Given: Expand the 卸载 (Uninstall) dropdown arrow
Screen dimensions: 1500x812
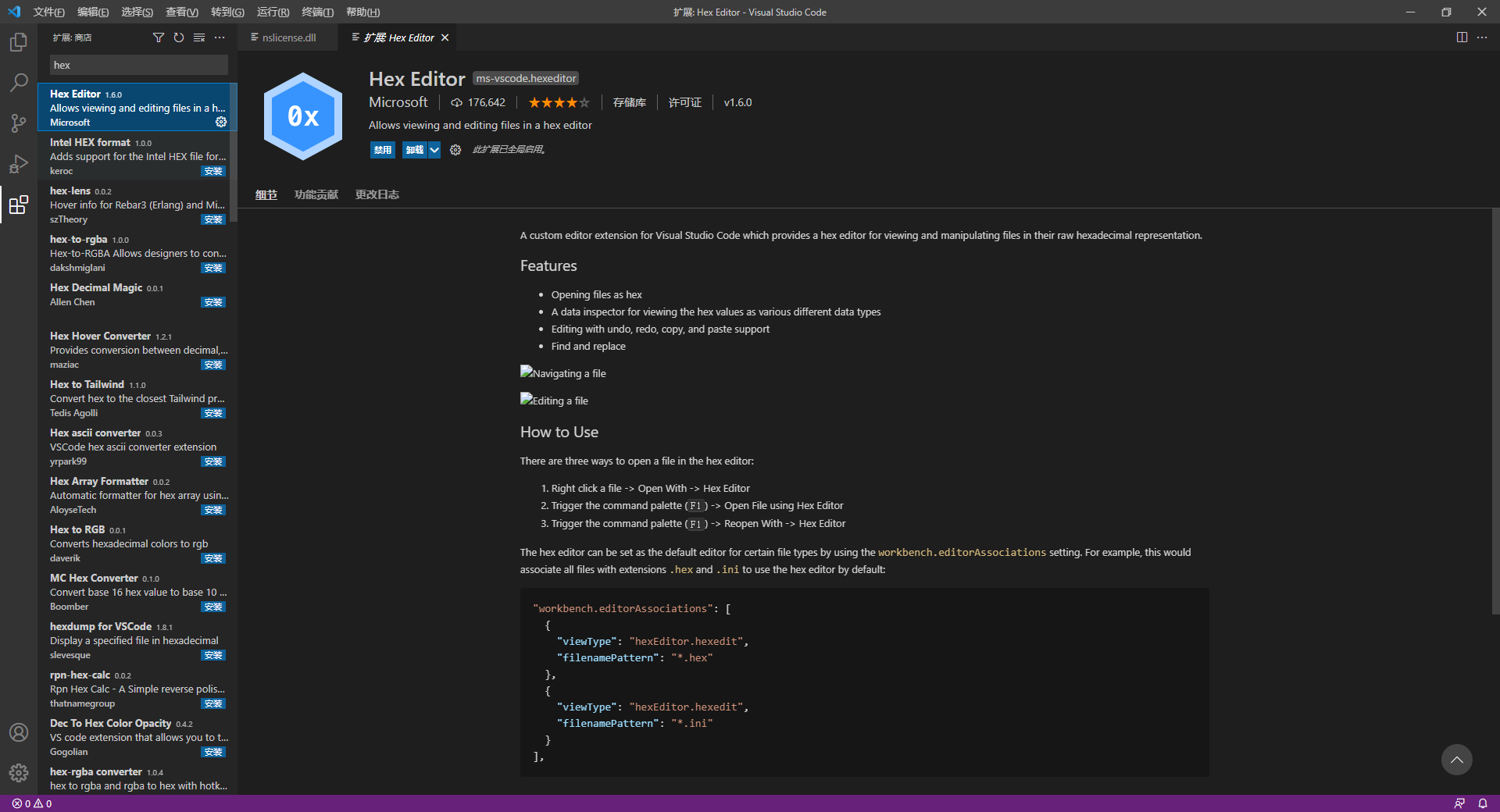Looking at the screenshot, I should coord(434,150).
